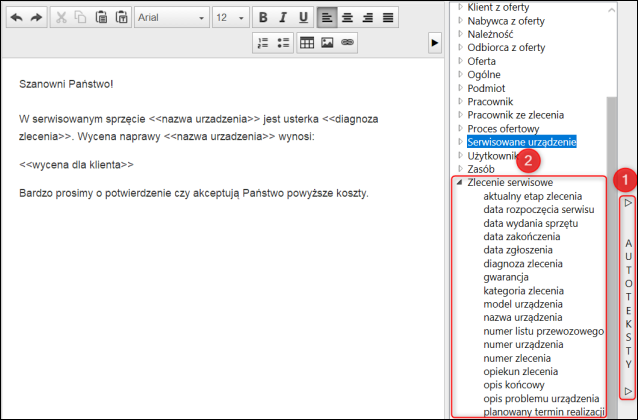Collapse the AUTOTEKSTY side panel tab

(628, 297)
